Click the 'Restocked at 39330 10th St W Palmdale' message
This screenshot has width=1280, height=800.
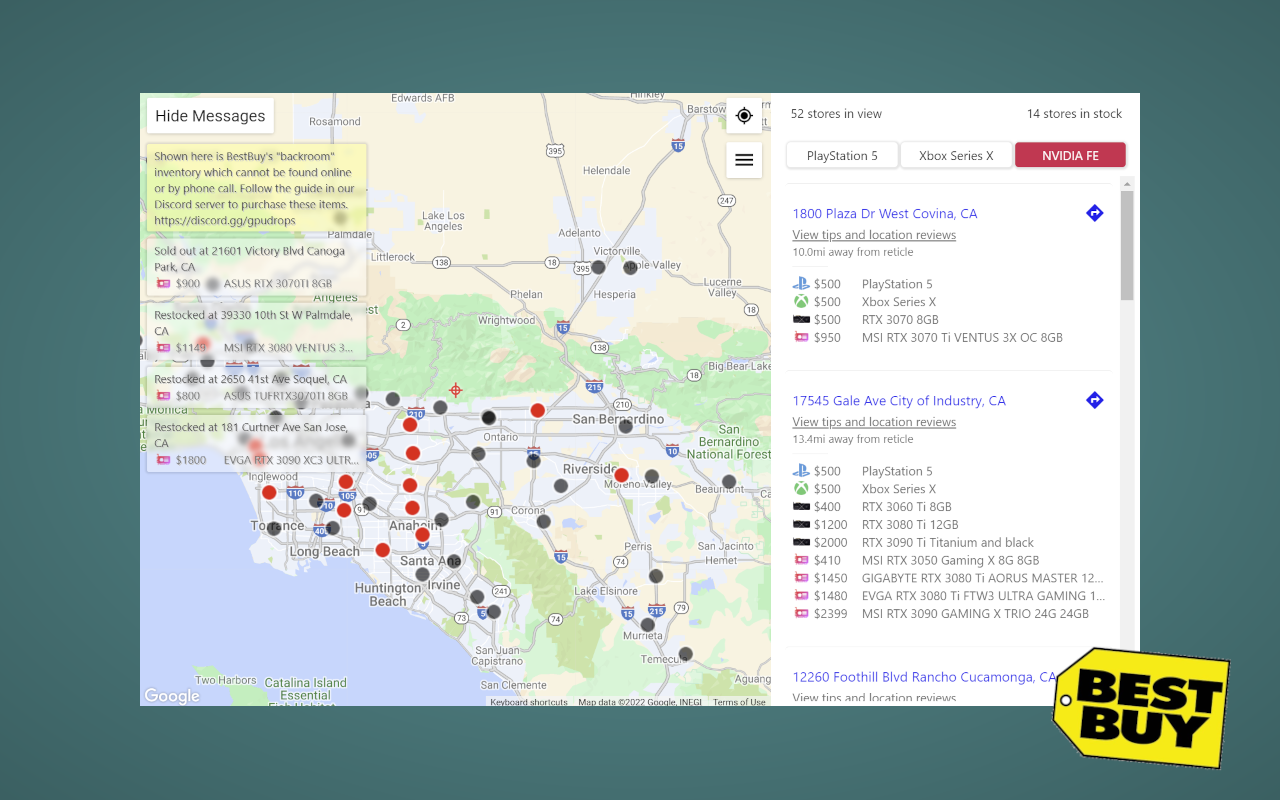pos(256,331)
